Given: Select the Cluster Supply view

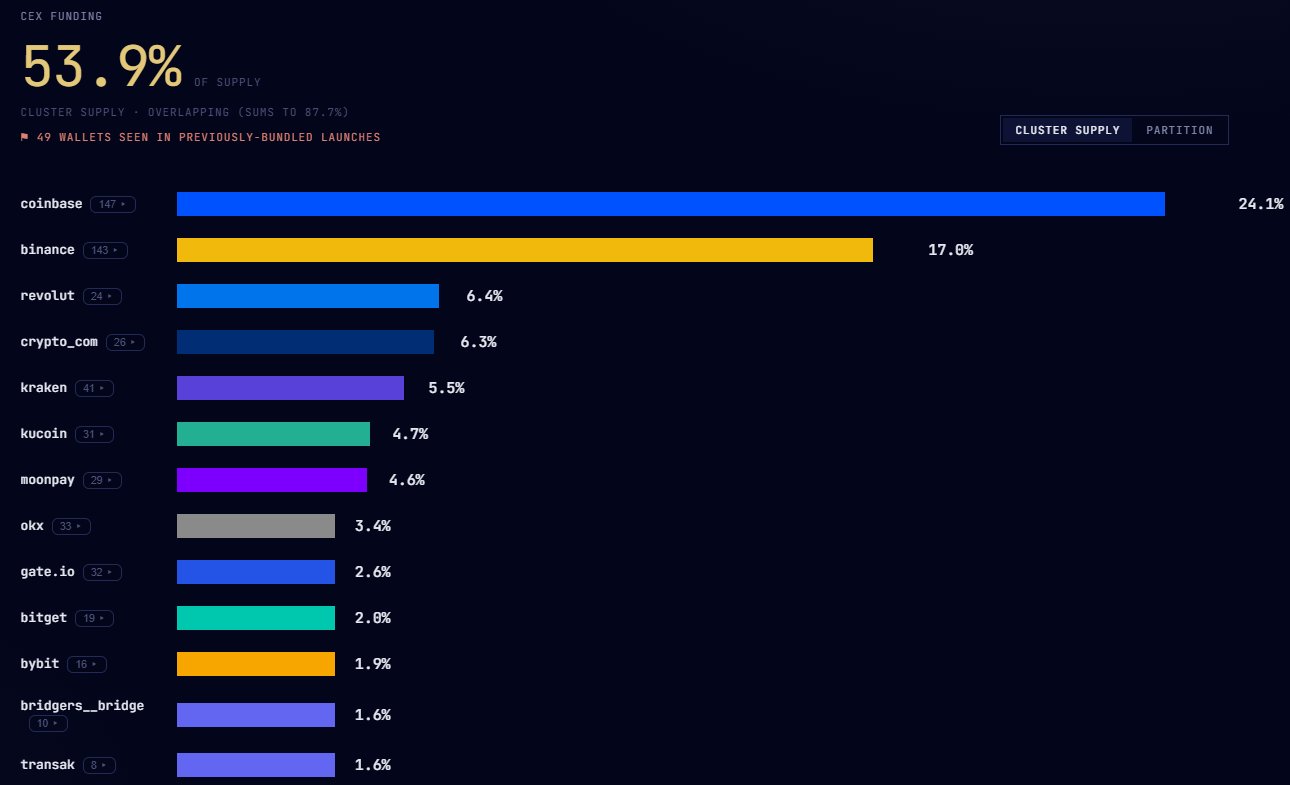Looking at the screenshot, I should coord(1067,130).
